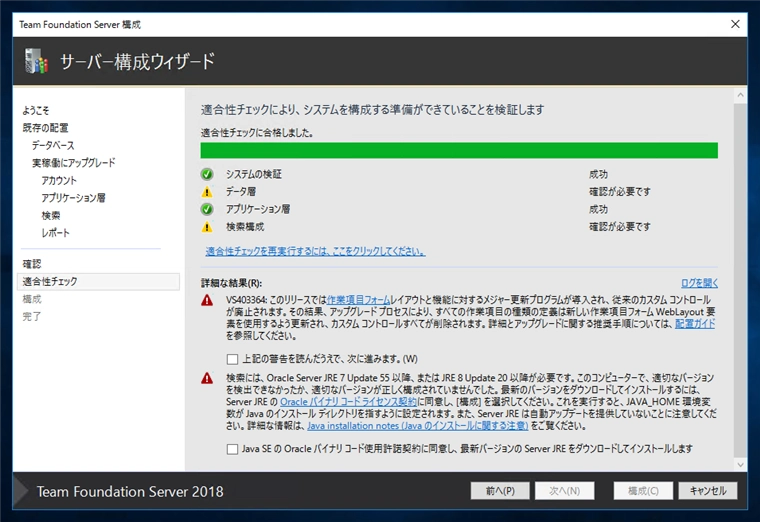Click the 次へ(N) button
This screenshot has width=760, height=522.
click(564, 491)
